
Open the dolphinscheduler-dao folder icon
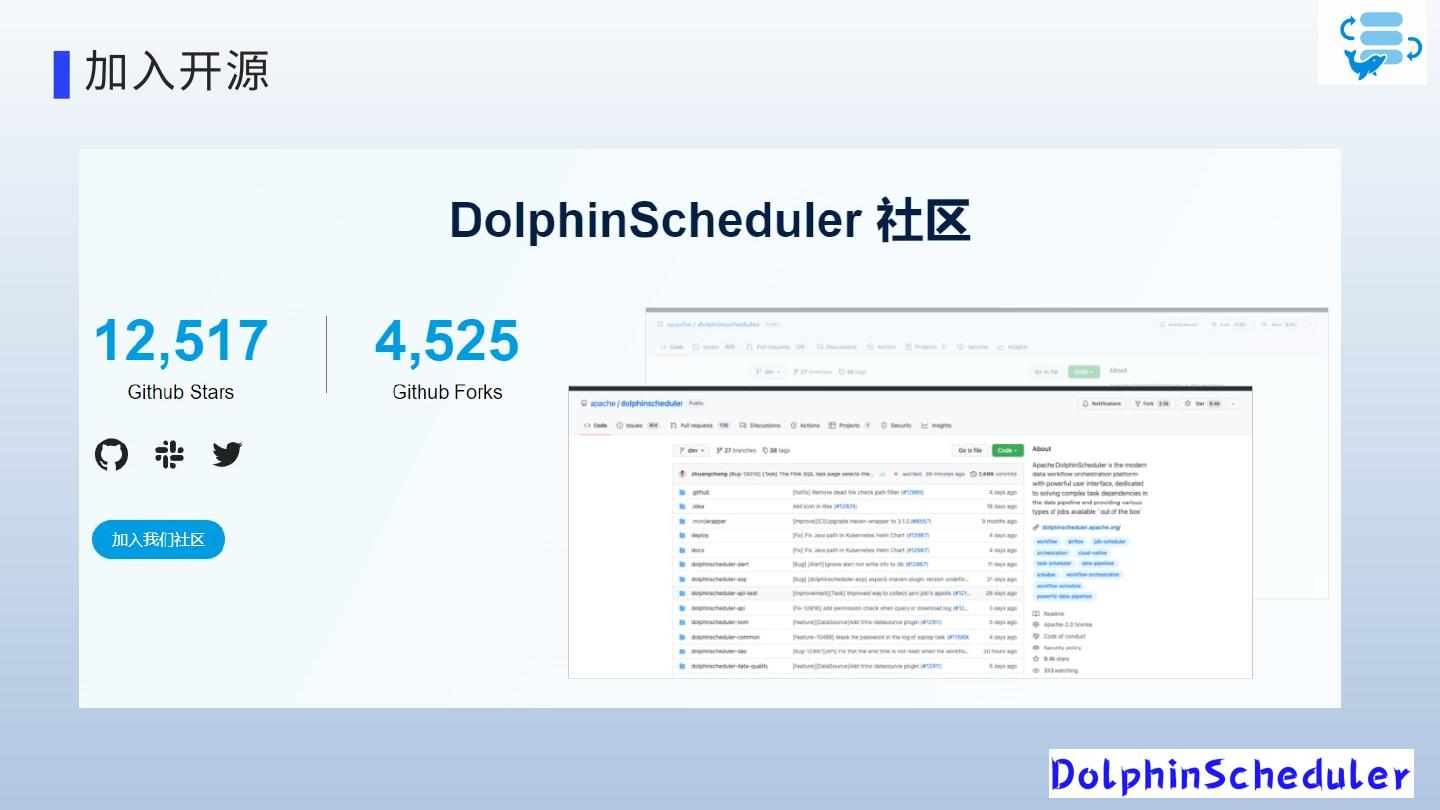[x=682, y=652]
